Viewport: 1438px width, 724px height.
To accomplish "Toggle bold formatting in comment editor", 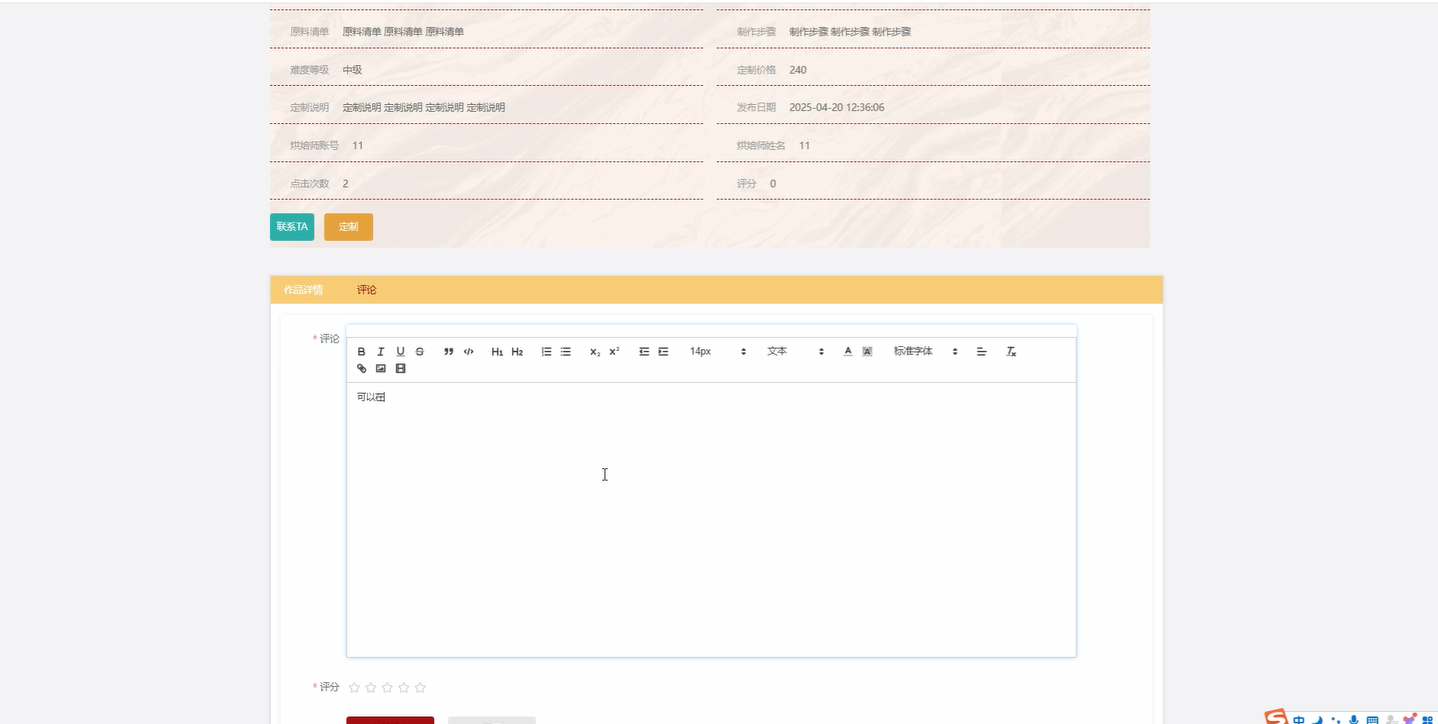I will pyautogui.click(x=362, y=352).
